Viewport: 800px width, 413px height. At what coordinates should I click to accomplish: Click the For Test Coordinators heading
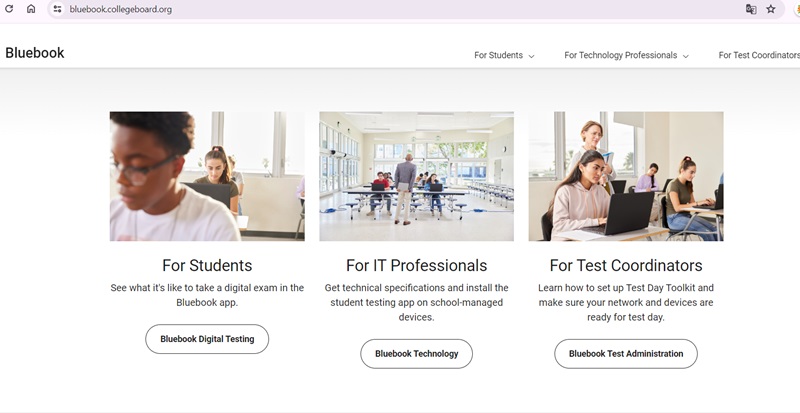pyautogui.click(x=626, y=266)
